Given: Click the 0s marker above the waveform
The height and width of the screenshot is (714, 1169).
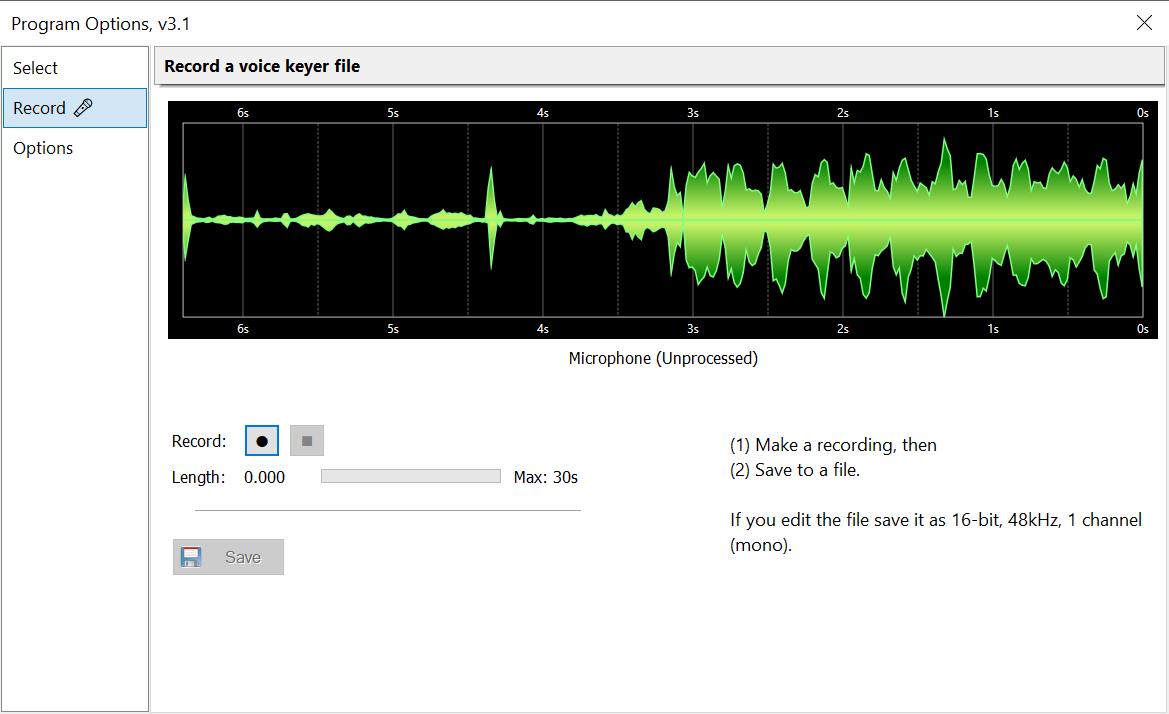Looking at the screenshot, I should 1142,113.
